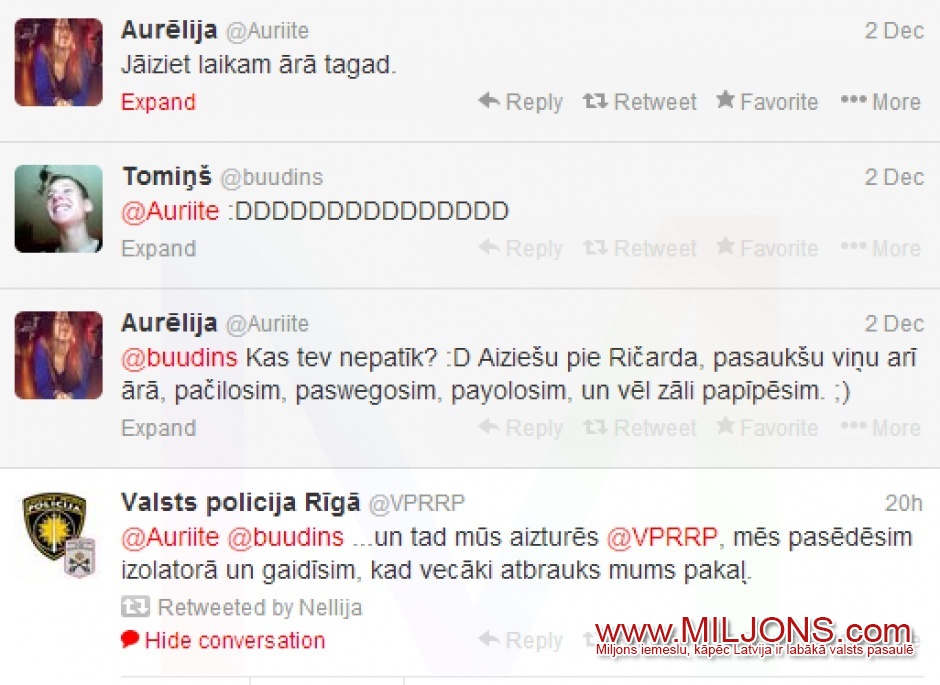The width and height of the screenshot is (940, 685).
Task: Open More menu on Tomiņš's tweet
Action: tap(880, 248)
